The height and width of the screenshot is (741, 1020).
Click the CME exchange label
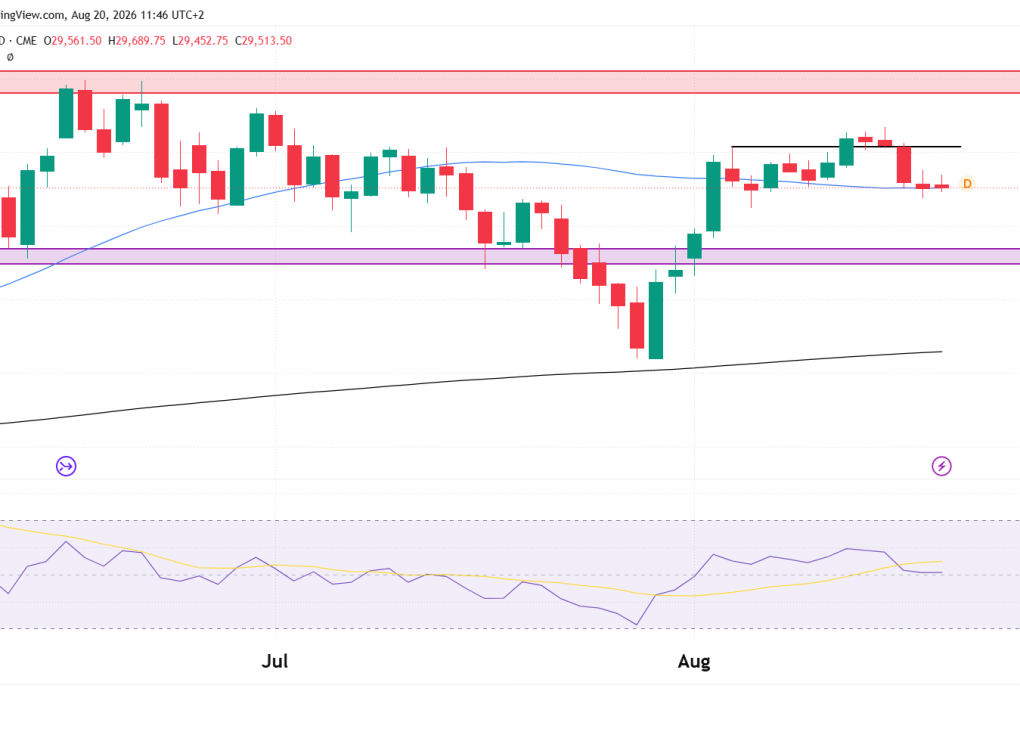pos(27,40)
